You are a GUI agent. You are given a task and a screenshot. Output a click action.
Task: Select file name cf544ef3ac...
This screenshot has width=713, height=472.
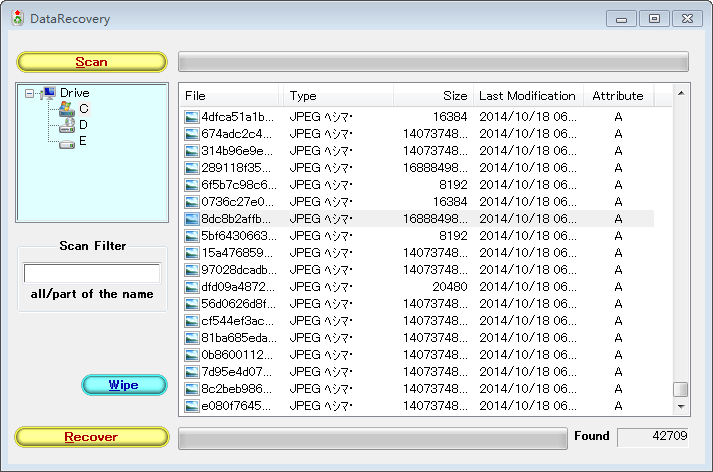238,321
